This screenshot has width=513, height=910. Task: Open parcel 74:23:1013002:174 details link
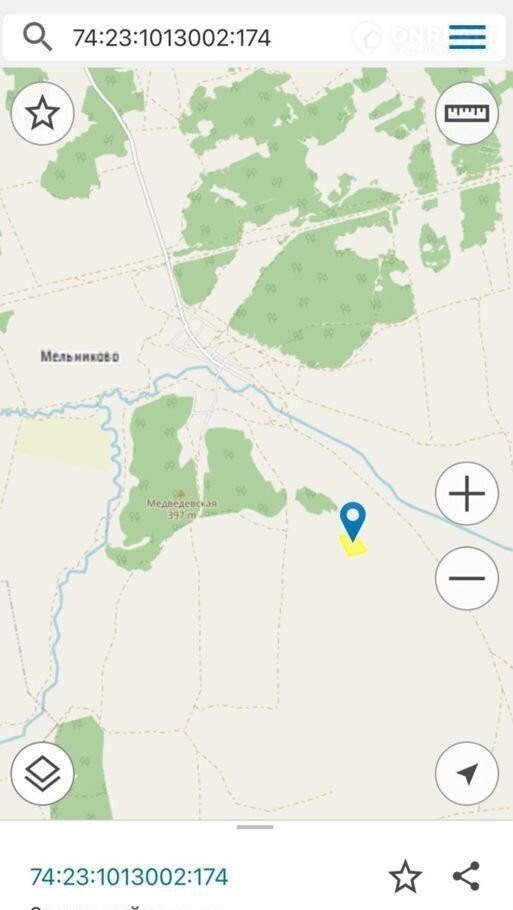click(129, 876)
